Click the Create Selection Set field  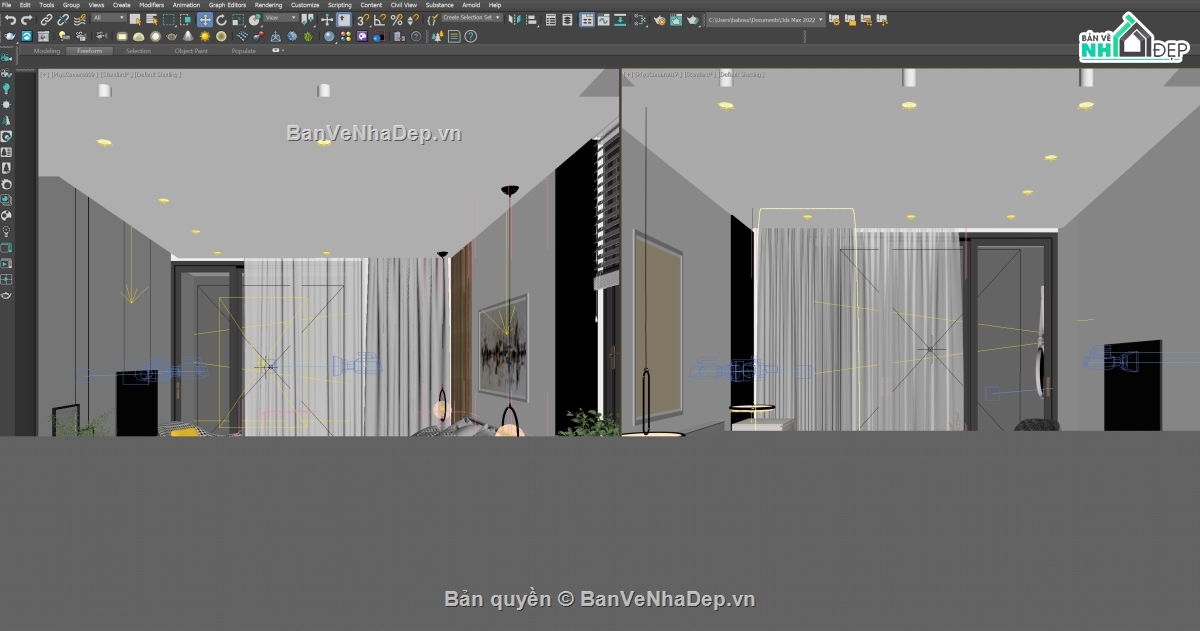tap(470, 18)
